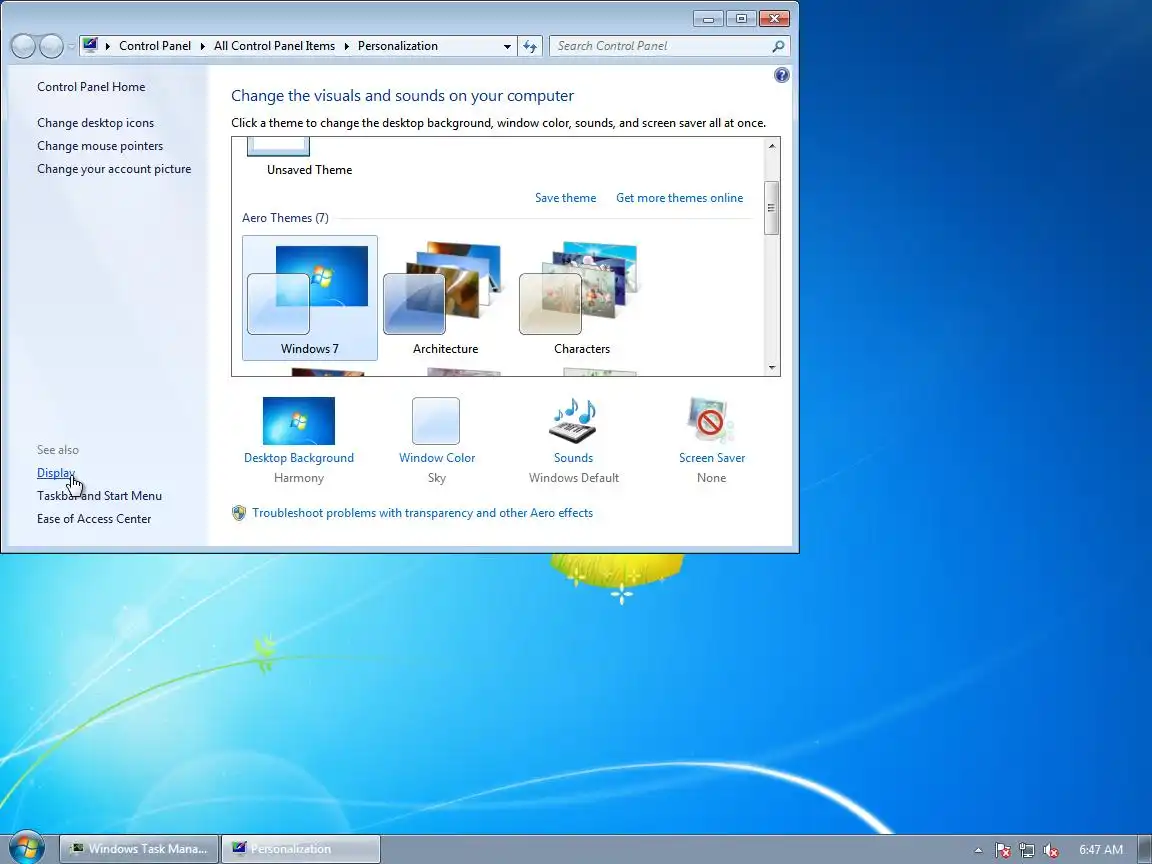
Task: Click the Window Color text link
Action: click(436, 458)
